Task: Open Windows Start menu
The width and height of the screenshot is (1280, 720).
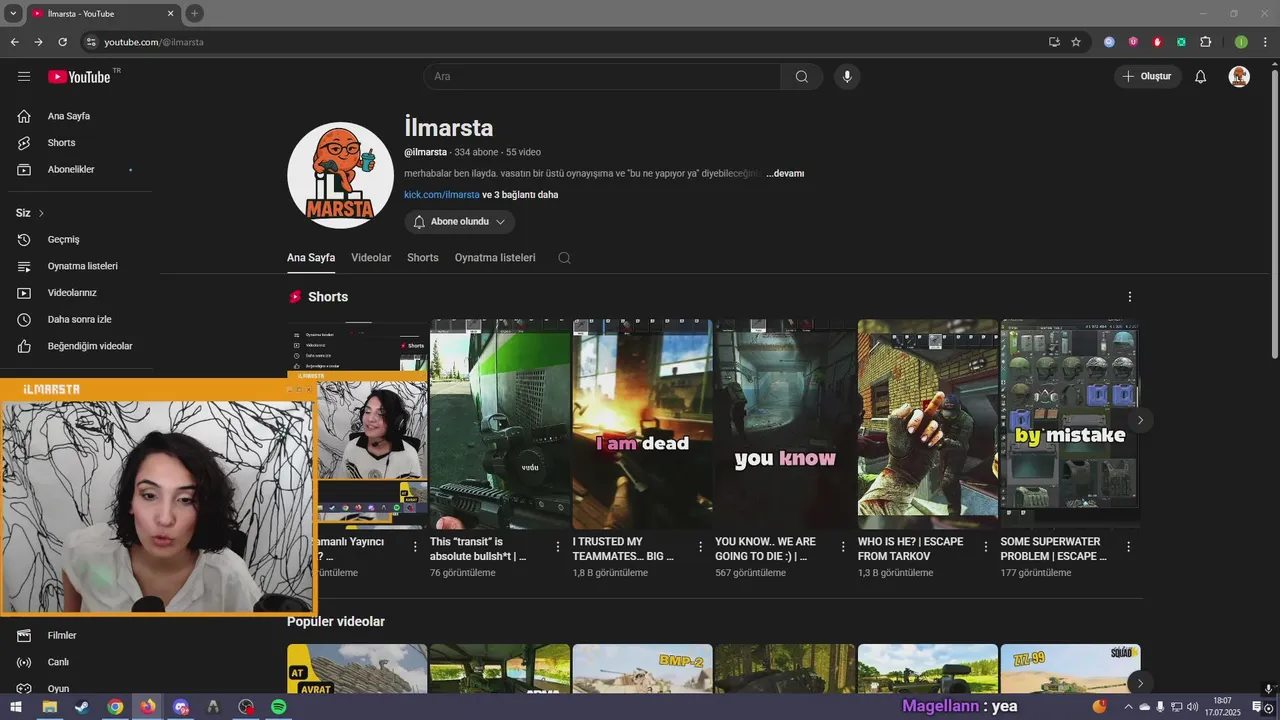Action: pos(16,707)
